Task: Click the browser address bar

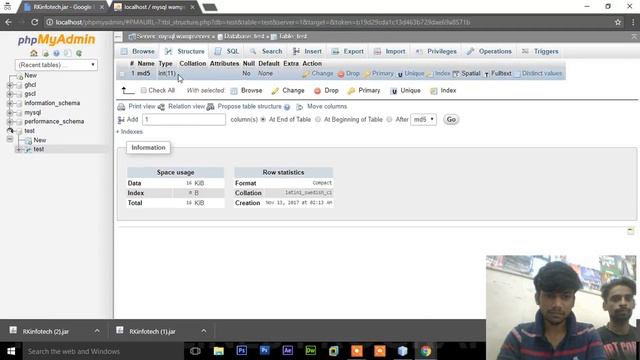Action: 327,22
